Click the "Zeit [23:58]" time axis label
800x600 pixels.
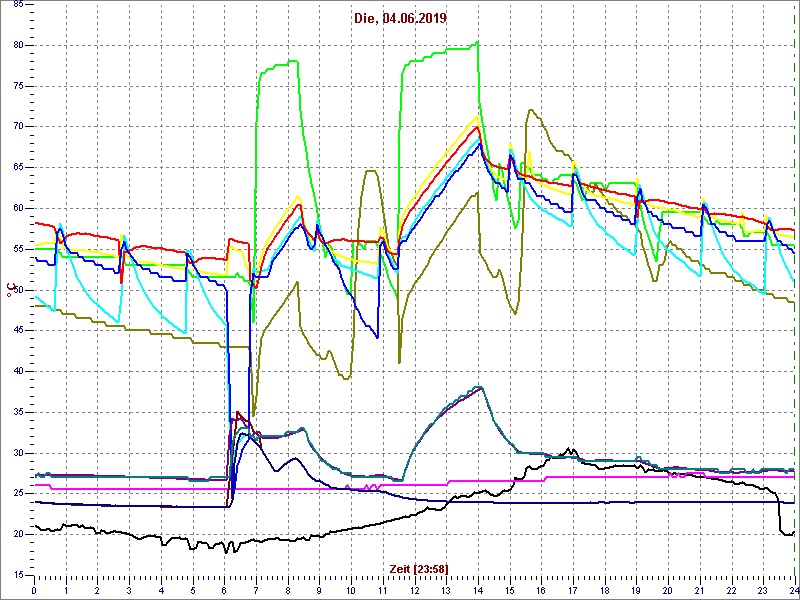click(x=419, y=568)
